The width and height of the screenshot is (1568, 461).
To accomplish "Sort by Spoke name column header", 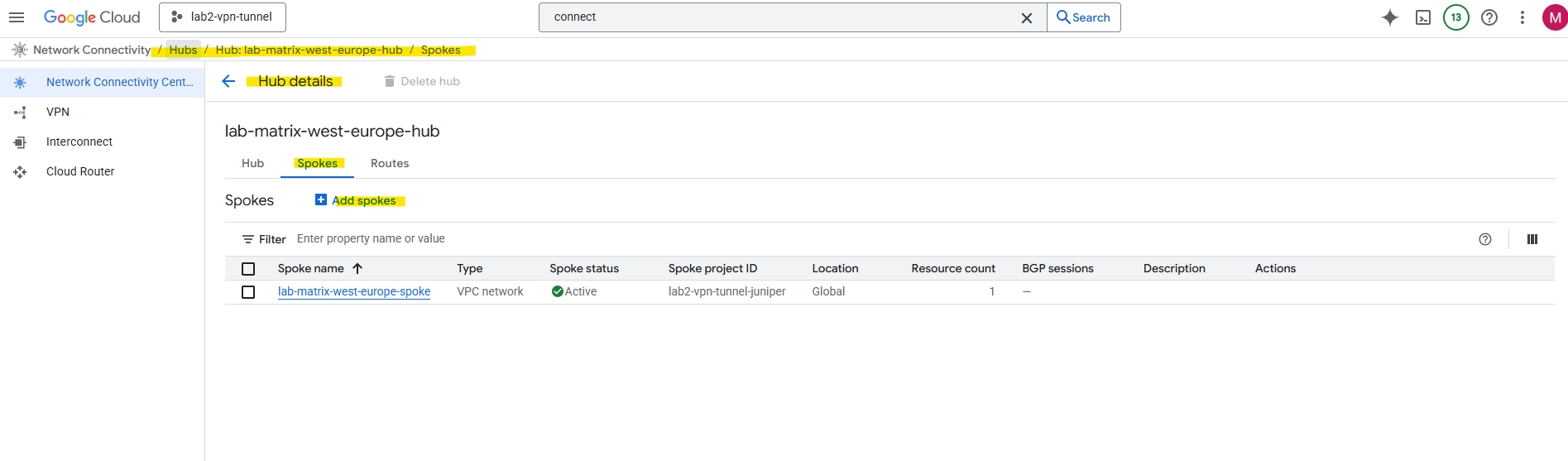I will pos(311,269).
